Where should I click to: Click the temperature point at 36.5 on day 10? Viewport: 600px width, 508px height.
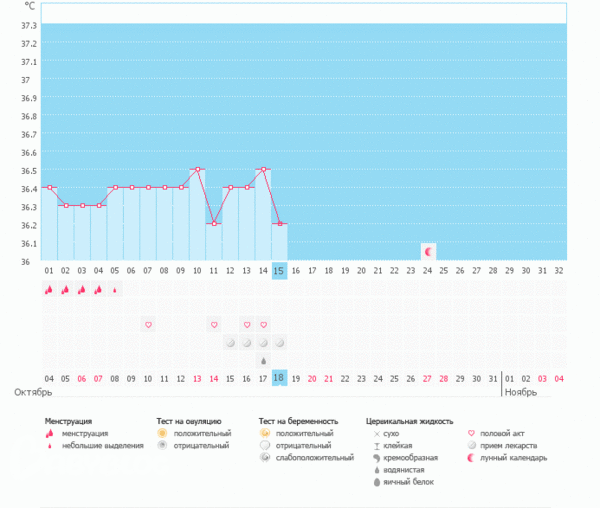(x=197, y=170)
